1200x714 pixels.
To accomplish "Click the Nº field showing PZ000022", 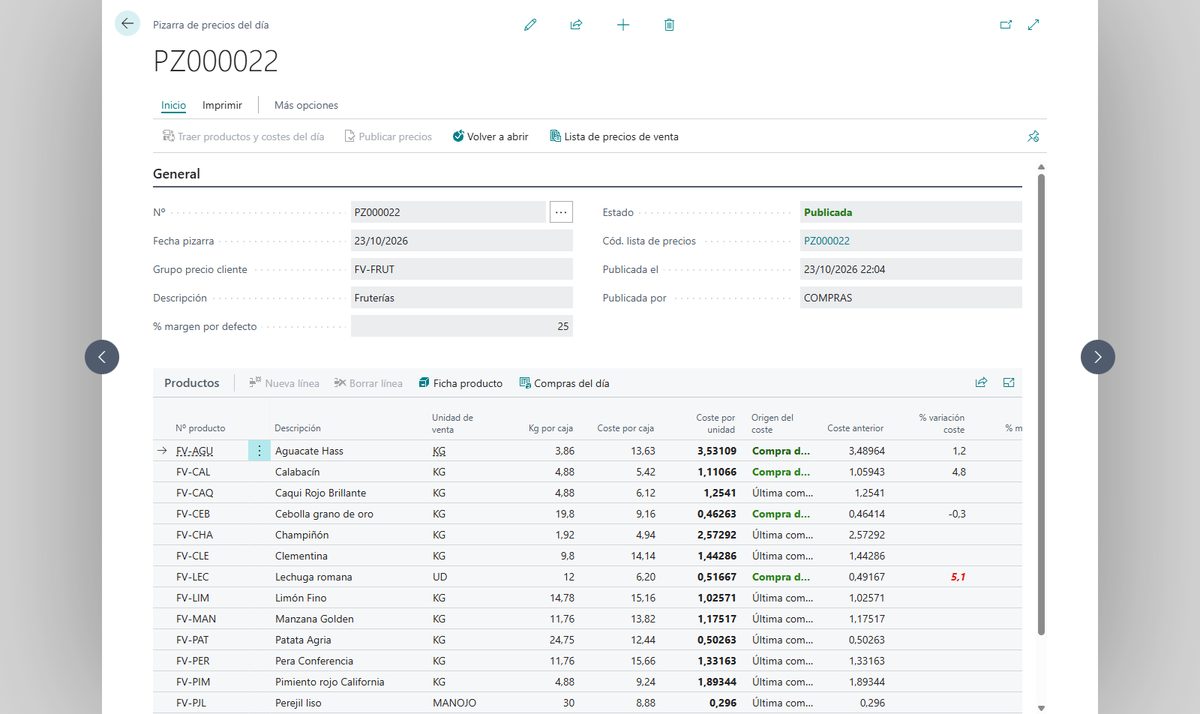I will coord(450,212).
